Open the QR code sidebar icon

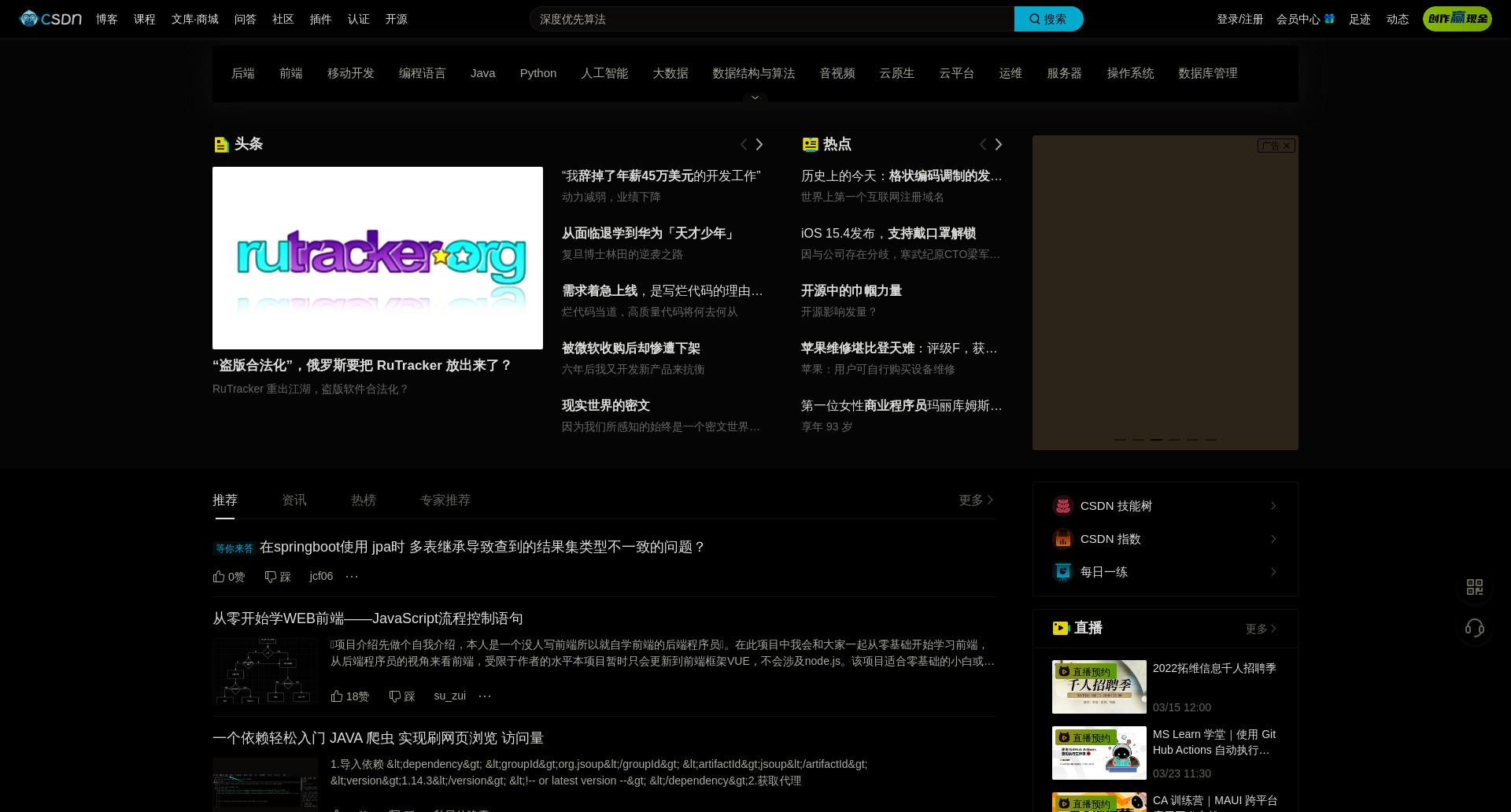point(1475,587)
